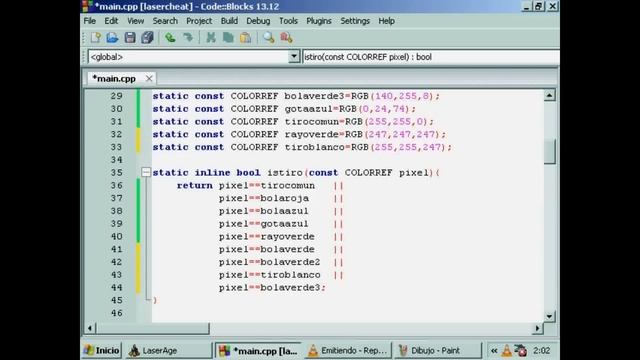Click the function name istiro on line 35
640x360 pixels.
[285, 173]
